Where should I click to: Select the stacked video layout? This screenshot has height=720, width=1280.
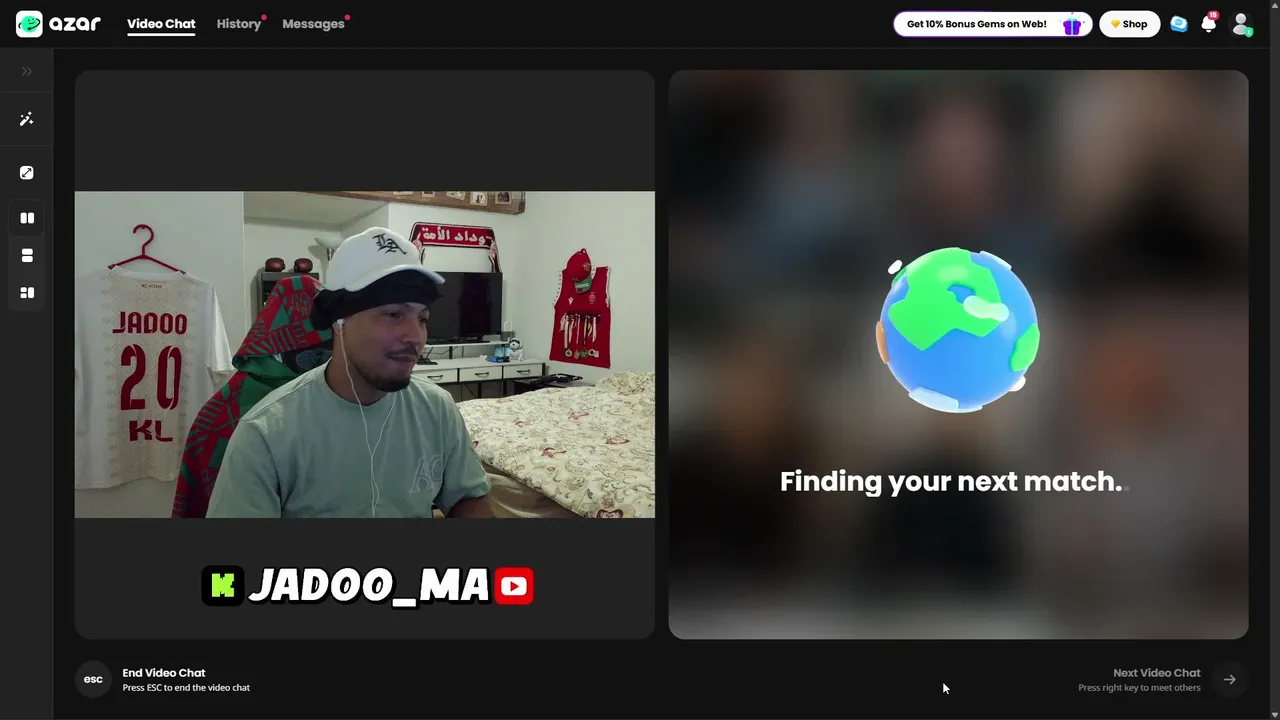(27, 256)
